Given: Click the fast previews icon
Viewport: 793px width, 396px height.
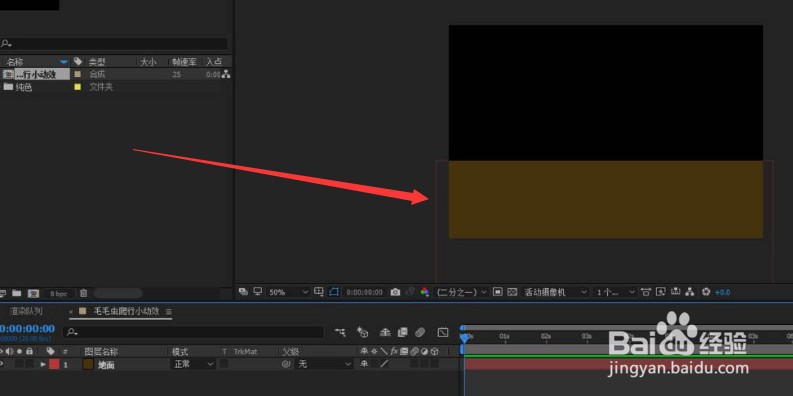Looking at the screenshot, I should pos(660,292).
